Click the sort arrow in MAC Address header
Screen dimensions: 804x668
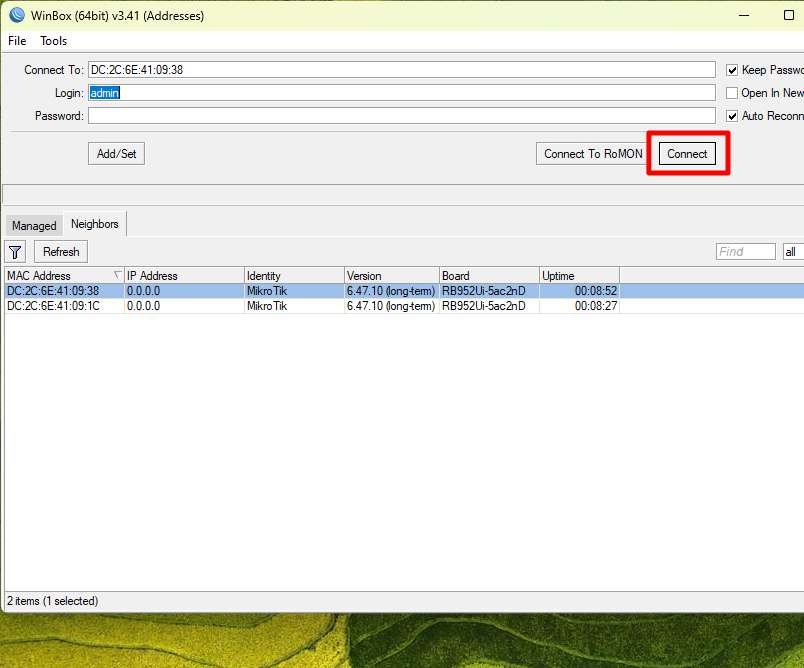(117, 275)
